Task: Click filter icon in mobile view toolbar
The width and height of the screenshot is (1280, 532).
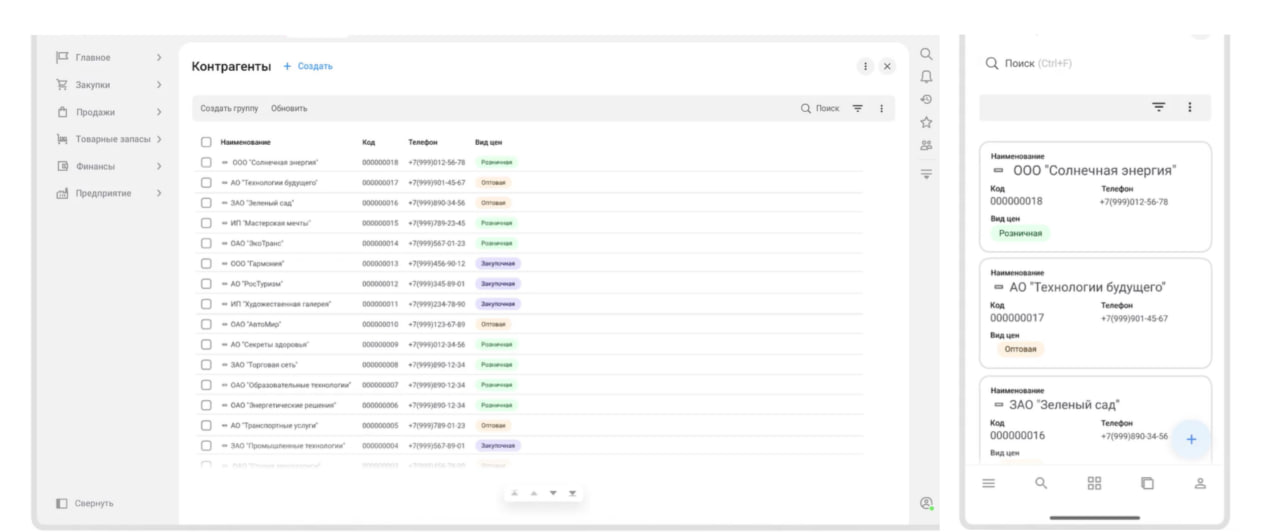Action: pos(1159,107)
